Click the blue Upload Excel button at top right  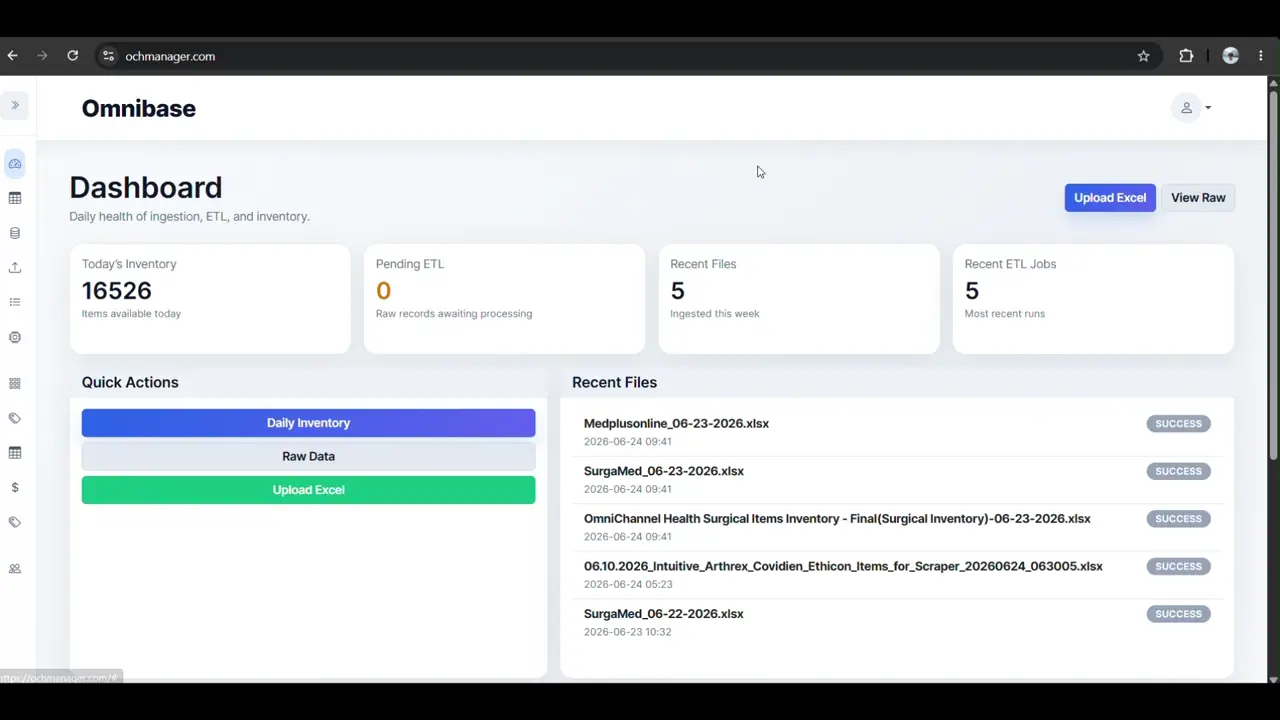click(x=1110, y=198)
